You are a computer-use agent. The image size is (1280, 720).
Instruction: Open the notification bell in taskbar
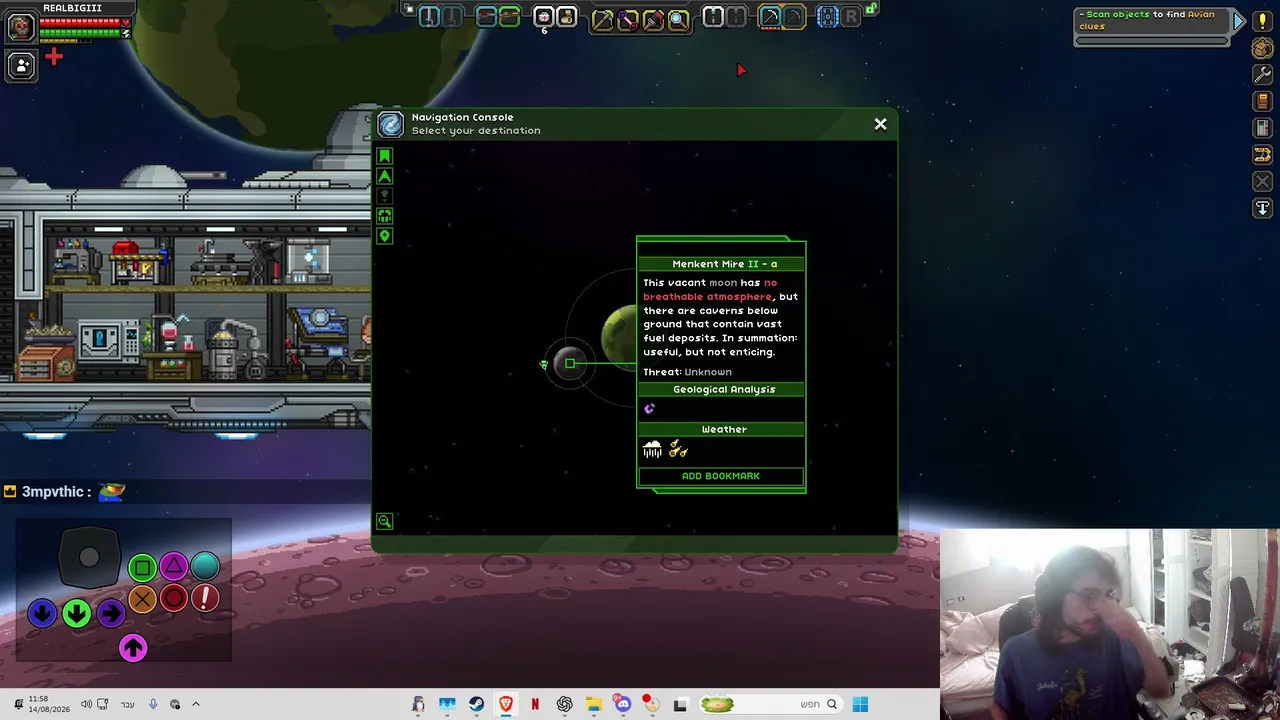(x=18, y=704)
